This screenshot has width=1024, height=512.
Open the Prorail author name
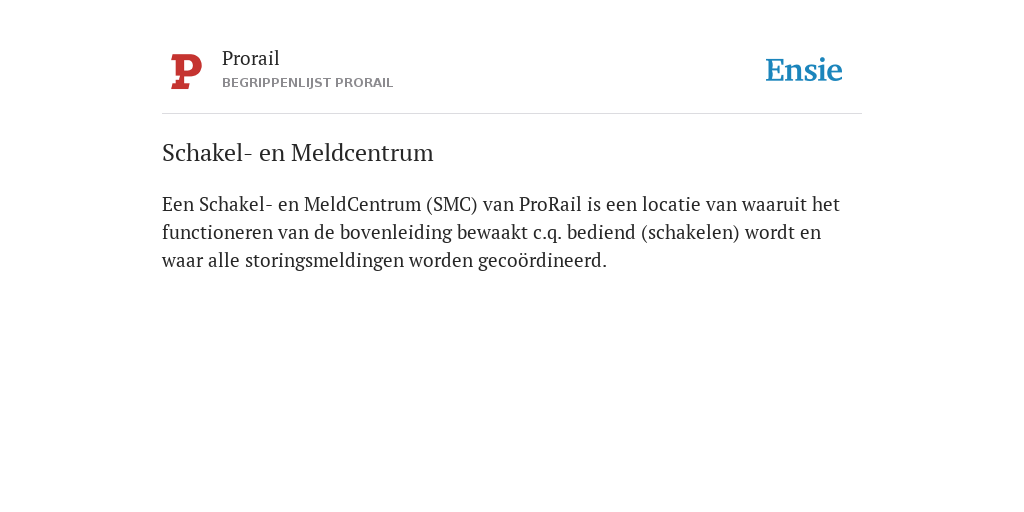click(251, 58)
